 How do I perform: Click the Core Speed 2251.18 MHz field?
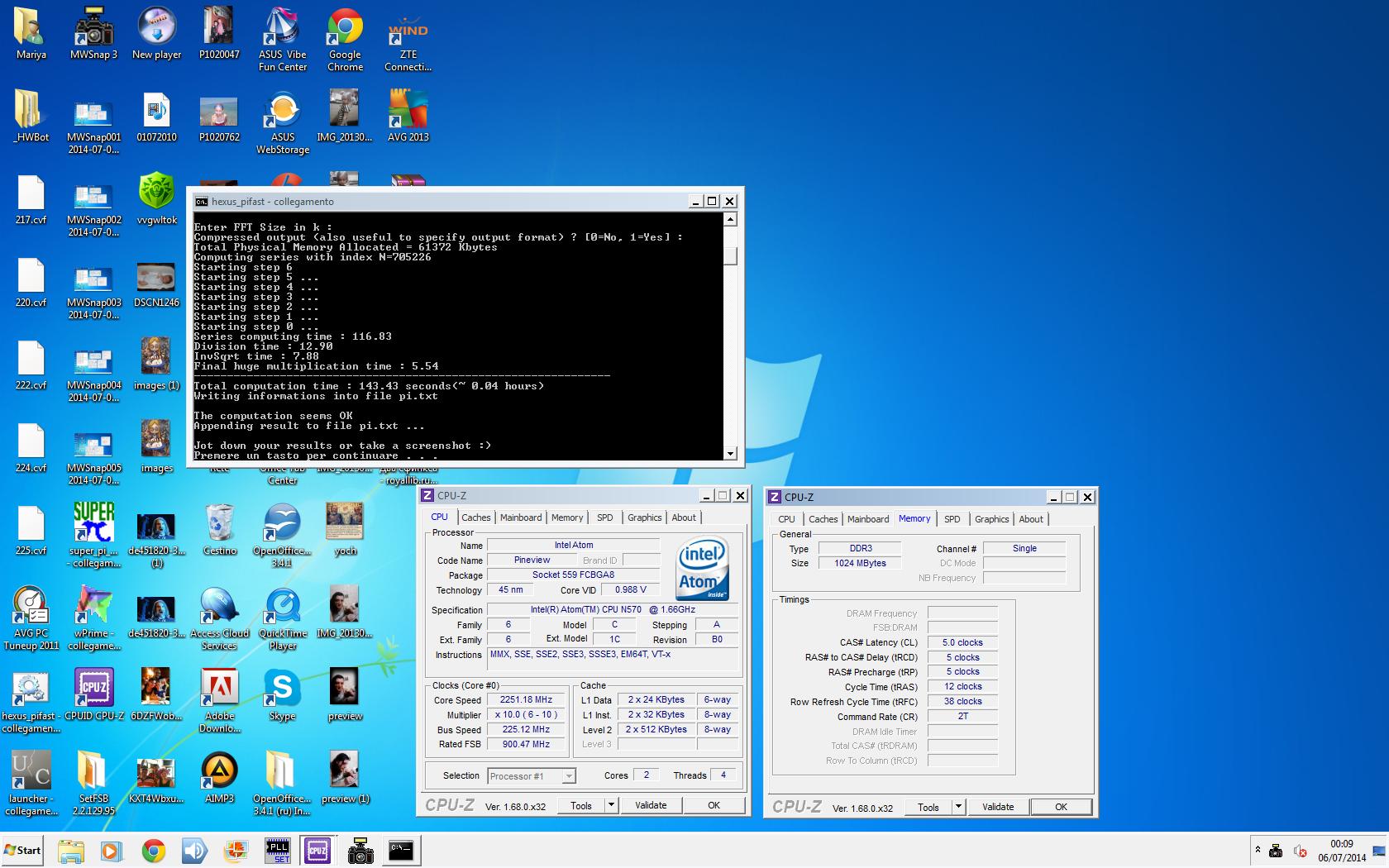[526, 699]
